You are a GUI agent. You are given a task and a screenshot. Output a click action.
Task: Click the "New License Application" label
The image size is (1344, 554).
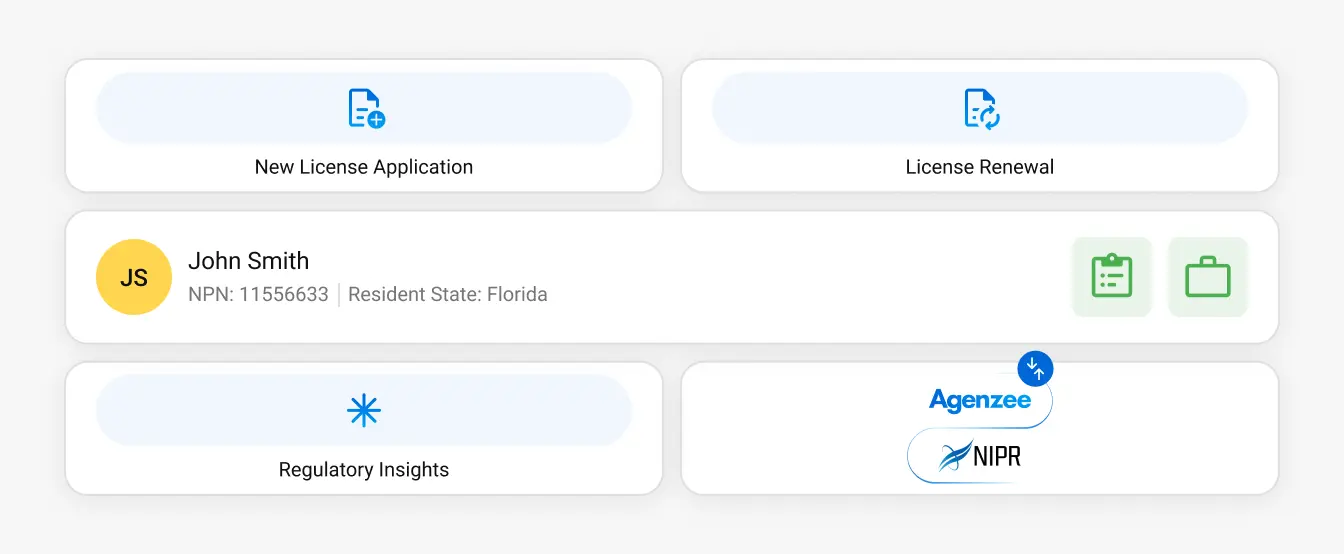pyautogui.click(x=364, y=167)
